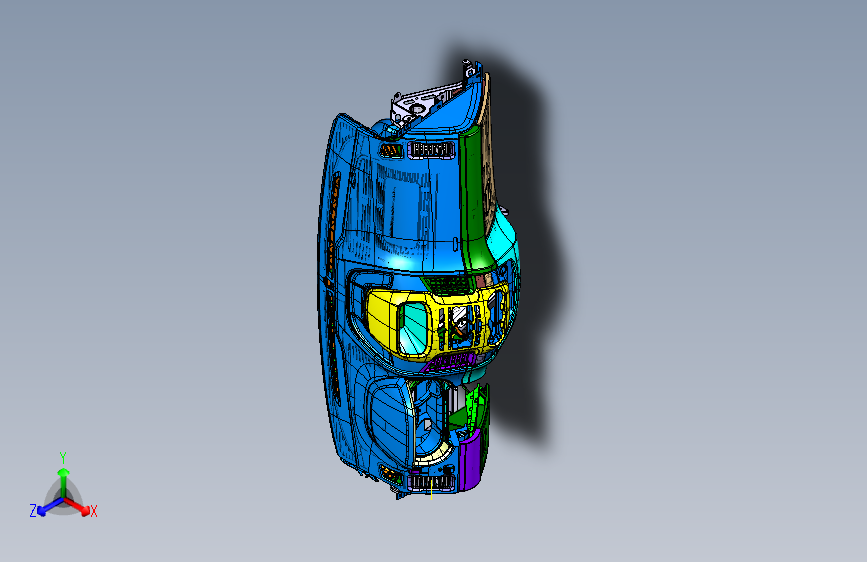Click the red X axis arrow of the triad
867x562 pixels.
click(77, 507)
